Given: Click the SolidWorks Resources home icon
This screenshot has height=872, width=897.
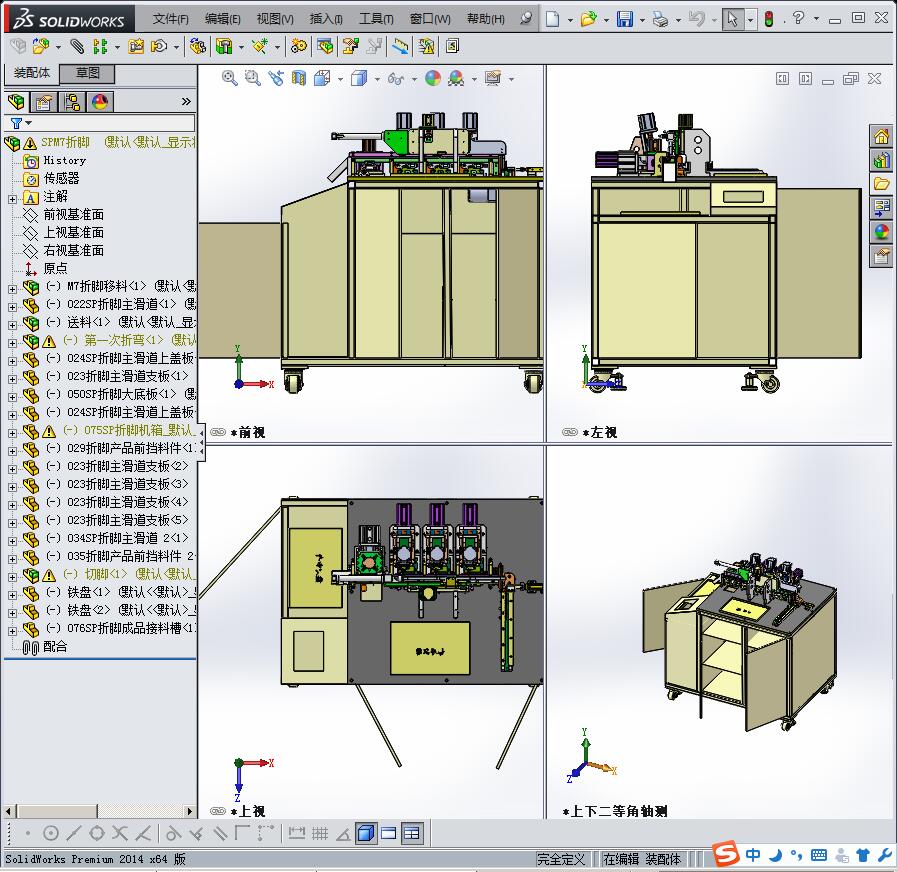Looking at the screenshot, I should (x=881, y=136).
